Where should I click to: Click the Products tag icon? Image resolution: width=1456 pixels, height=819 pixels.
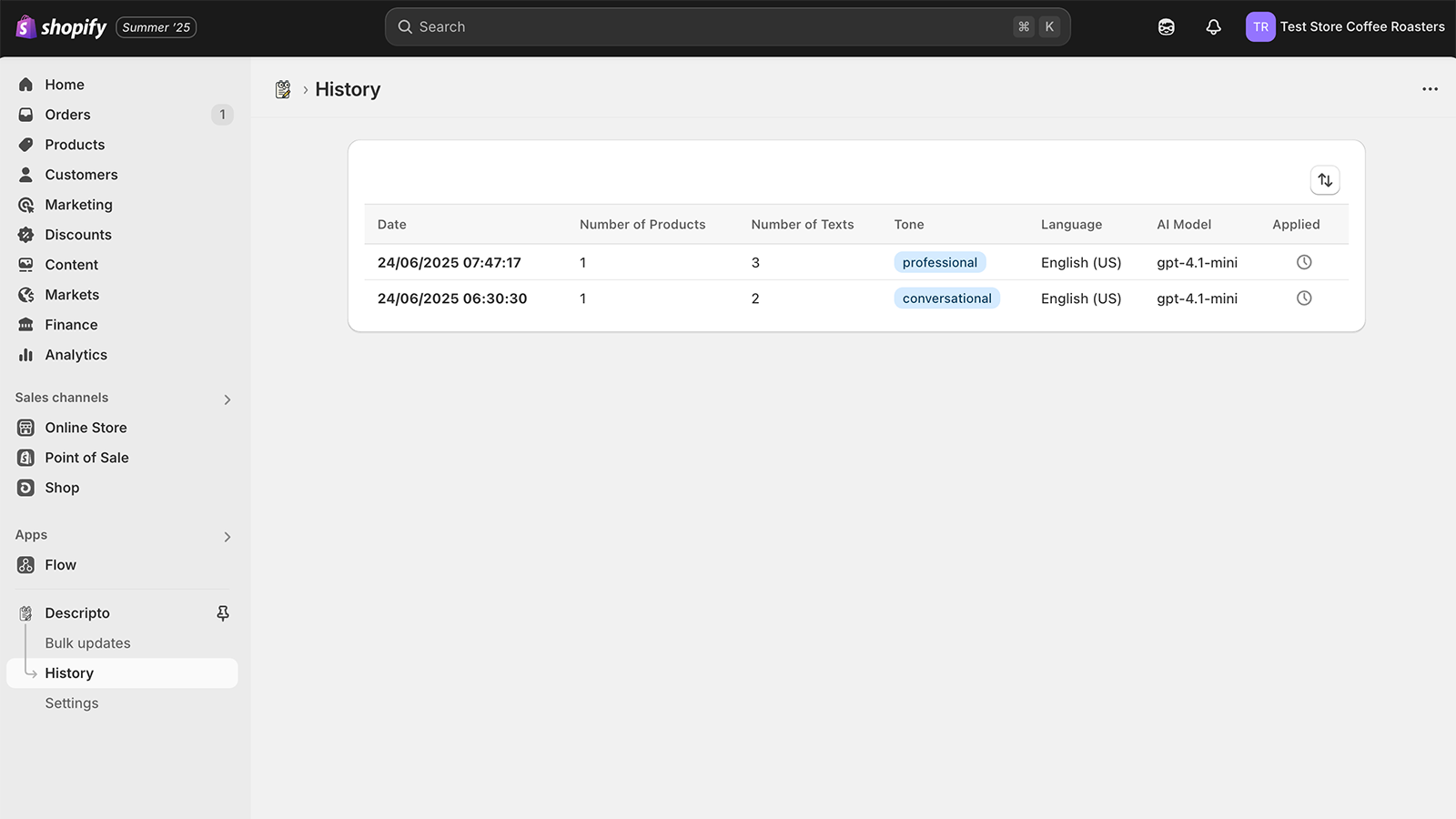tap(25, 145)
